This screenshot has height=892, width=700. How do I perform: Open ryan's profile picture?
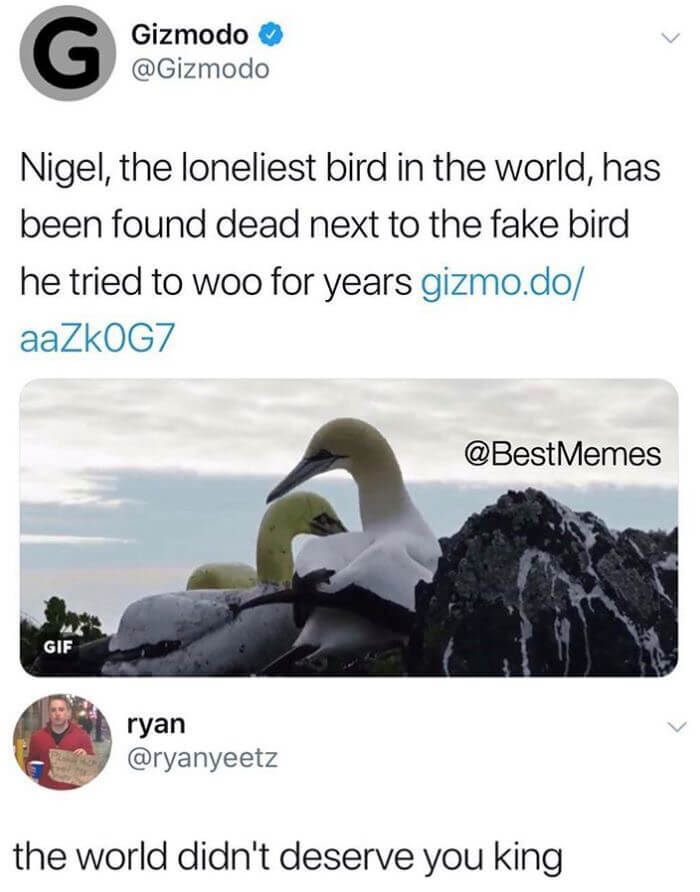point(63,742)
